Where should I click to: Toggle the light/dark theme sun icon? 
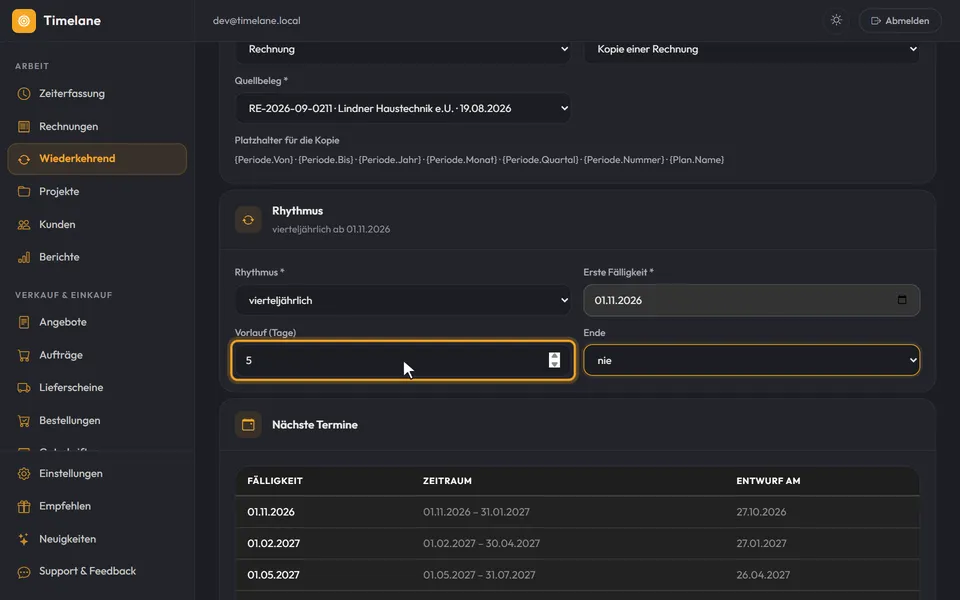836,20
